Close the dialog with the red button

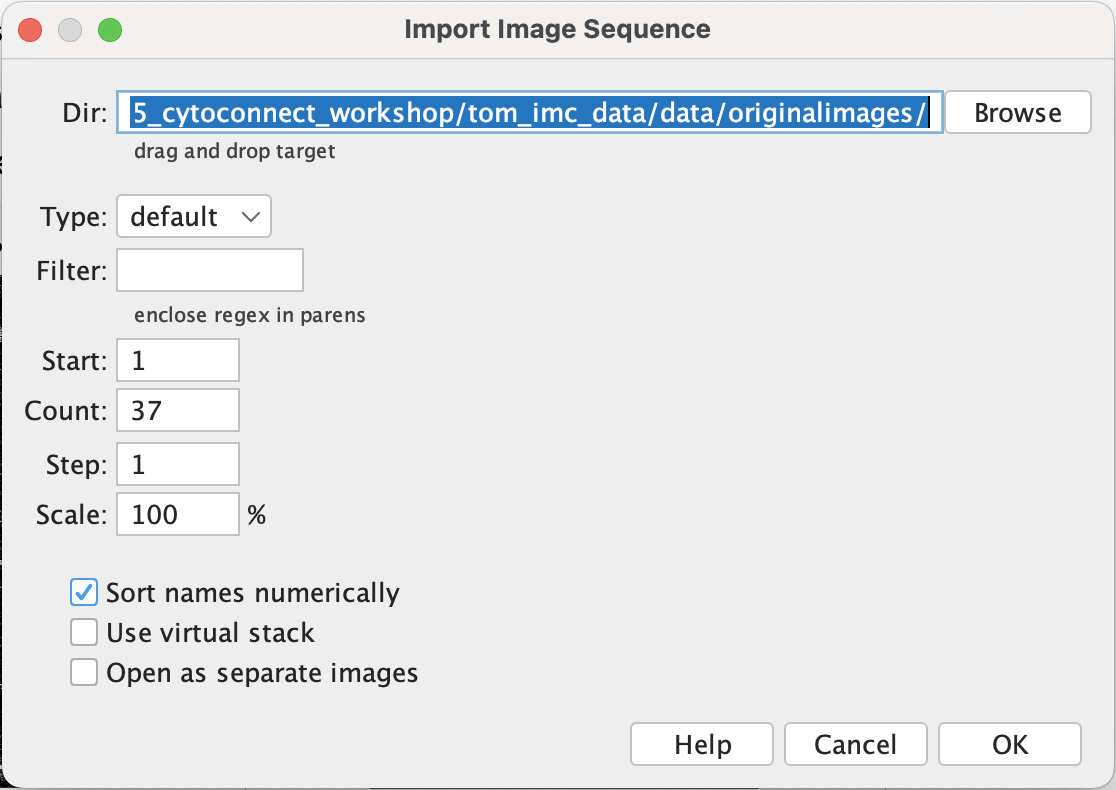pyautogui.click(x=30, y=30)
